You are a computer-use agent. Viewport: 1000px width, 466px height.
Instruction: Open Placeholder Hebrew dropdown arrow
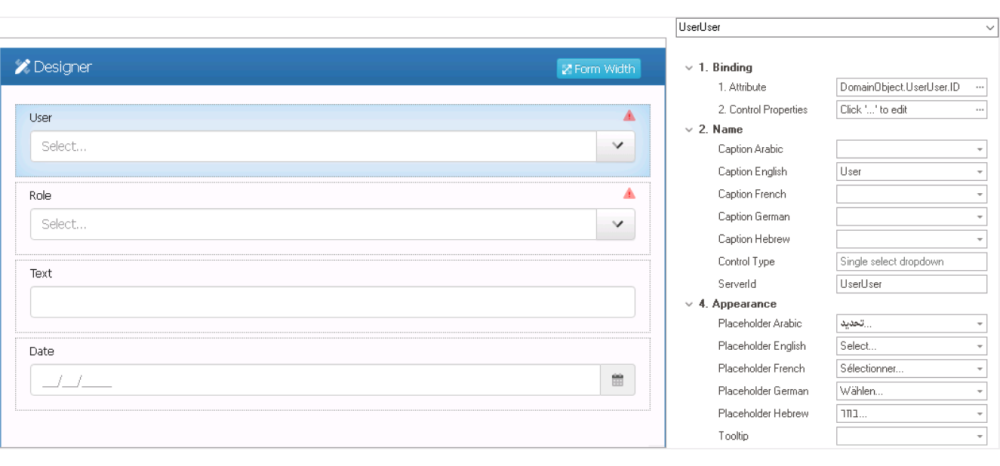980,414
